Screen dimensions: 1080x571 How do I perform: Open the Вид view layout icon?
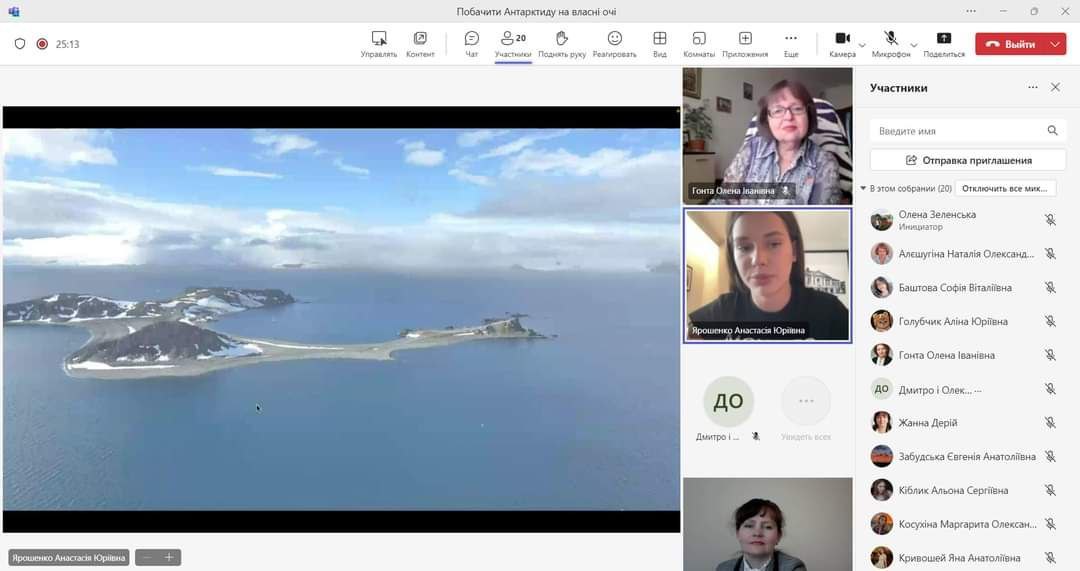(660, 39)
